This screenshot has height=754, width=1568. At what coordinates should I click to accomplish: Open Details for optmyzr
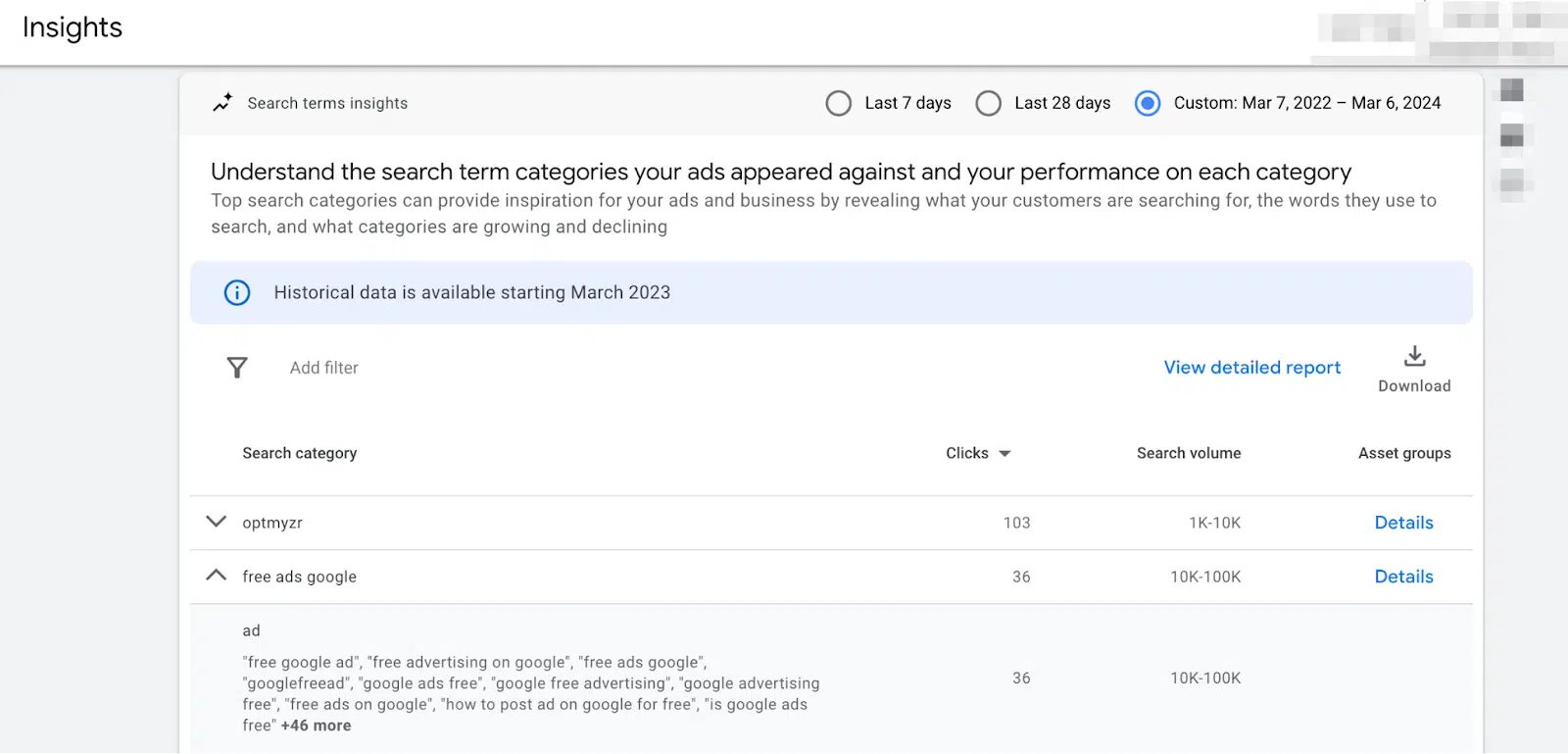pyautogui.click(x=1403, y=523)
